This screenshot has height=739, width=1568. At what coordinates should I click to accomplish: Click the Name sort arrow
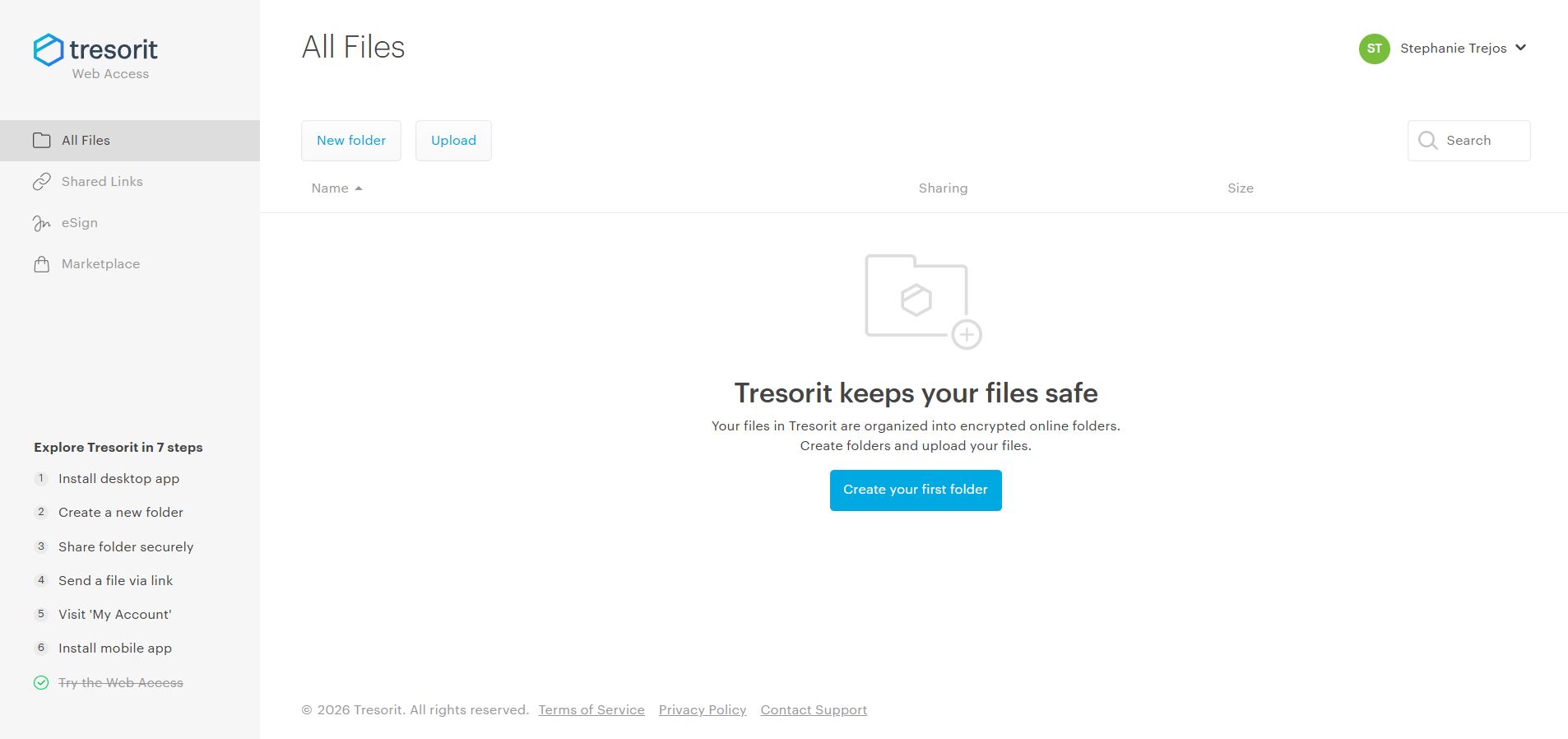tap(359, 188)
